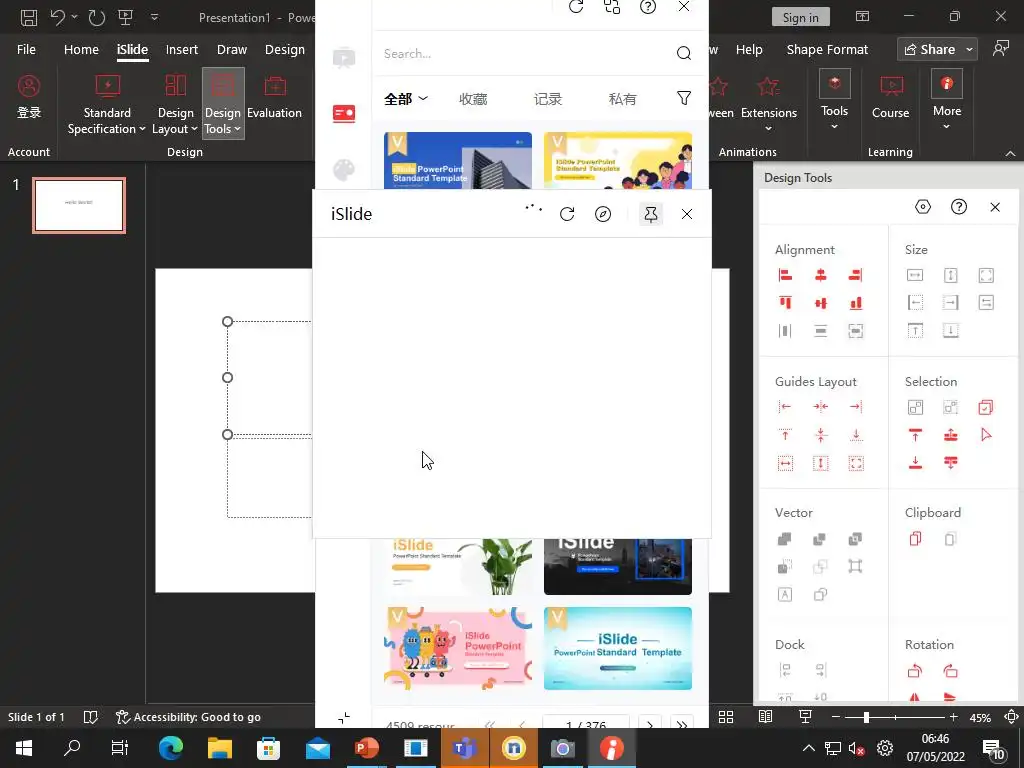Screen dimensions: 1024x768
Task: Open the Insert ribbon tab
Action: pyautogui.click(x=182, y=50)
